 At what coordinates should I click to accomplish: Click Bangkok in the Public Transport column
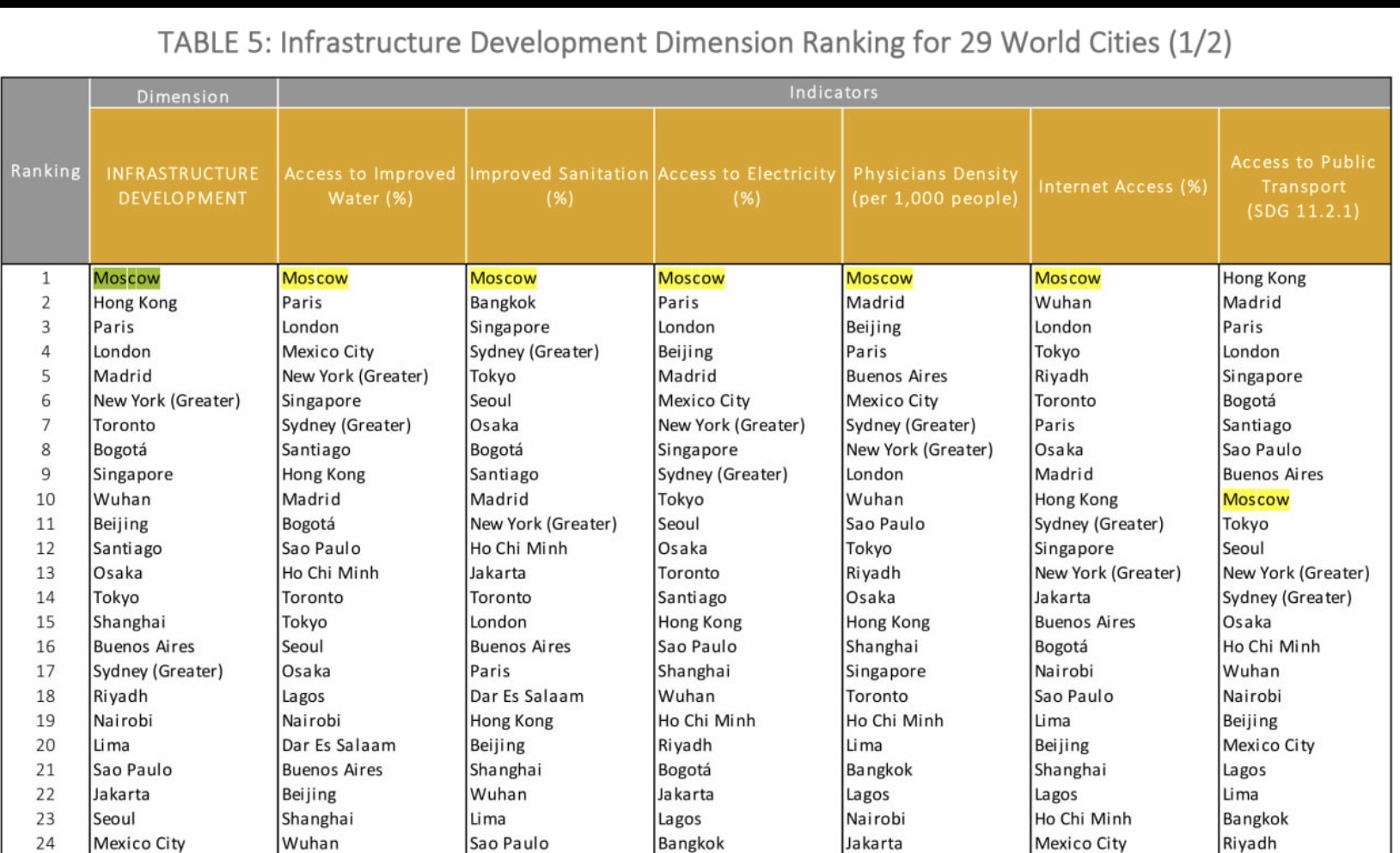point(1256,819)
